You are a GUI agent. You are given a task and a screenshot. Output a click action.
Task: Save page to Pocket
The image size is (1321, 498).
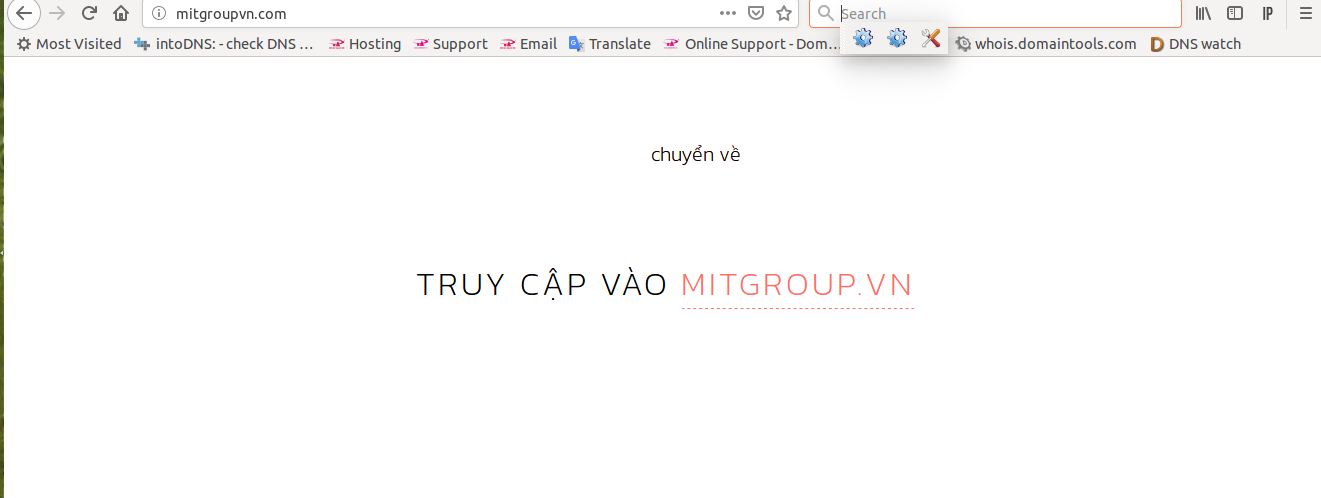(x=756, y=14)
